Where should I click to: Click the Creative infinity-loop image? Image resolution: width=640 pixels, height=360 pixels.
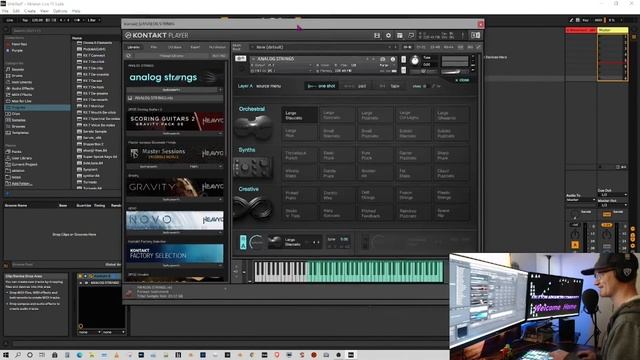[253, 208]
